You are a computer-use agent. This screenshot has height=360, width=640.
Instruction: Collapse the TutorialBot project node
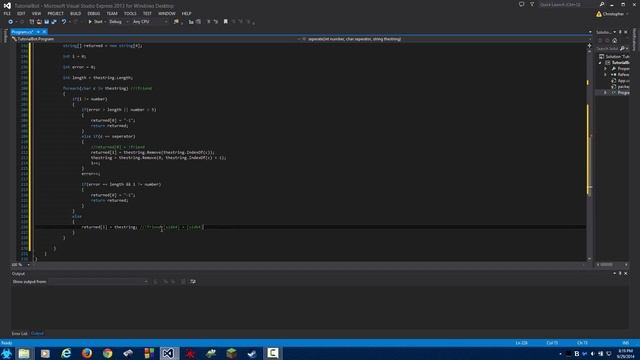pyautogui.click(x=600, y=63)
